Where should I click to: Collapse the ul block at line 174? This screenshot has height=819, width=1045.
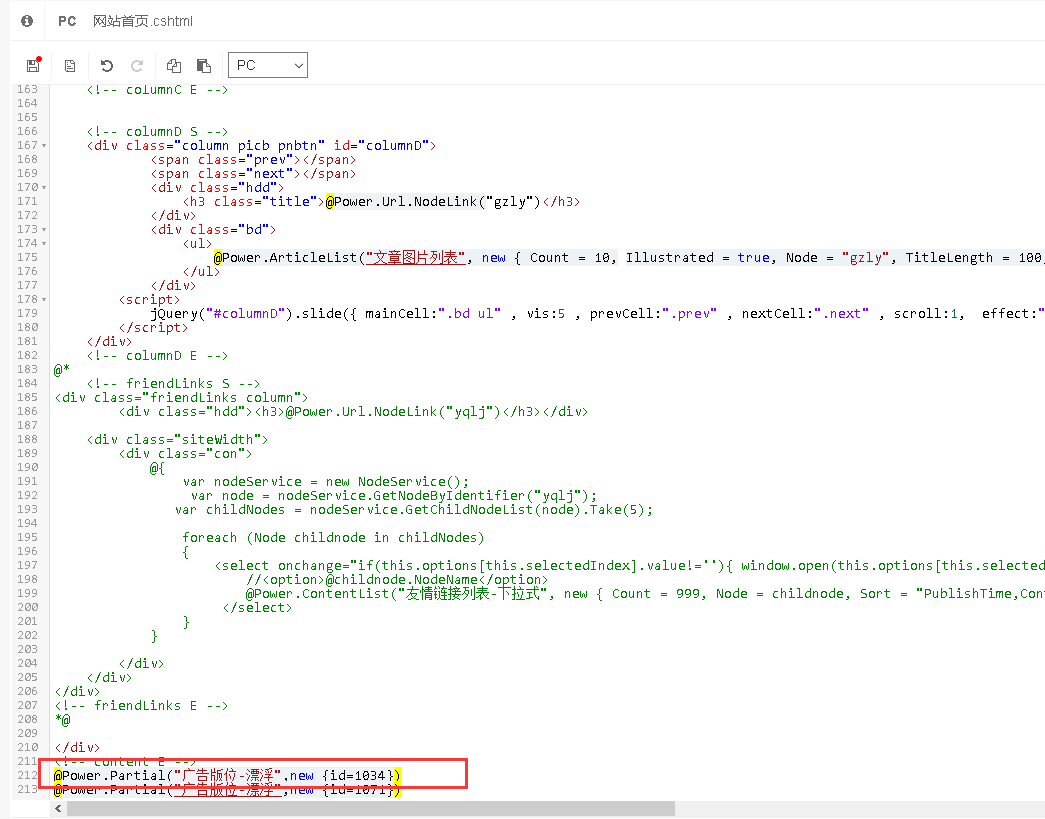45,244
